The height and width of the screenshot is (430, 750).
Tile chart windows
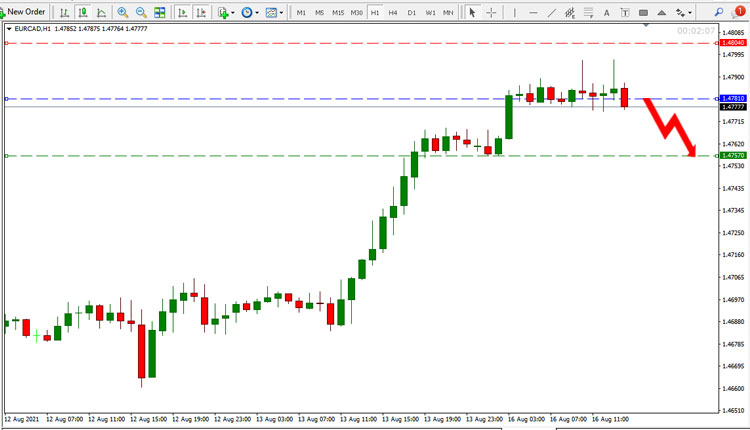click(x=160, y=12)
